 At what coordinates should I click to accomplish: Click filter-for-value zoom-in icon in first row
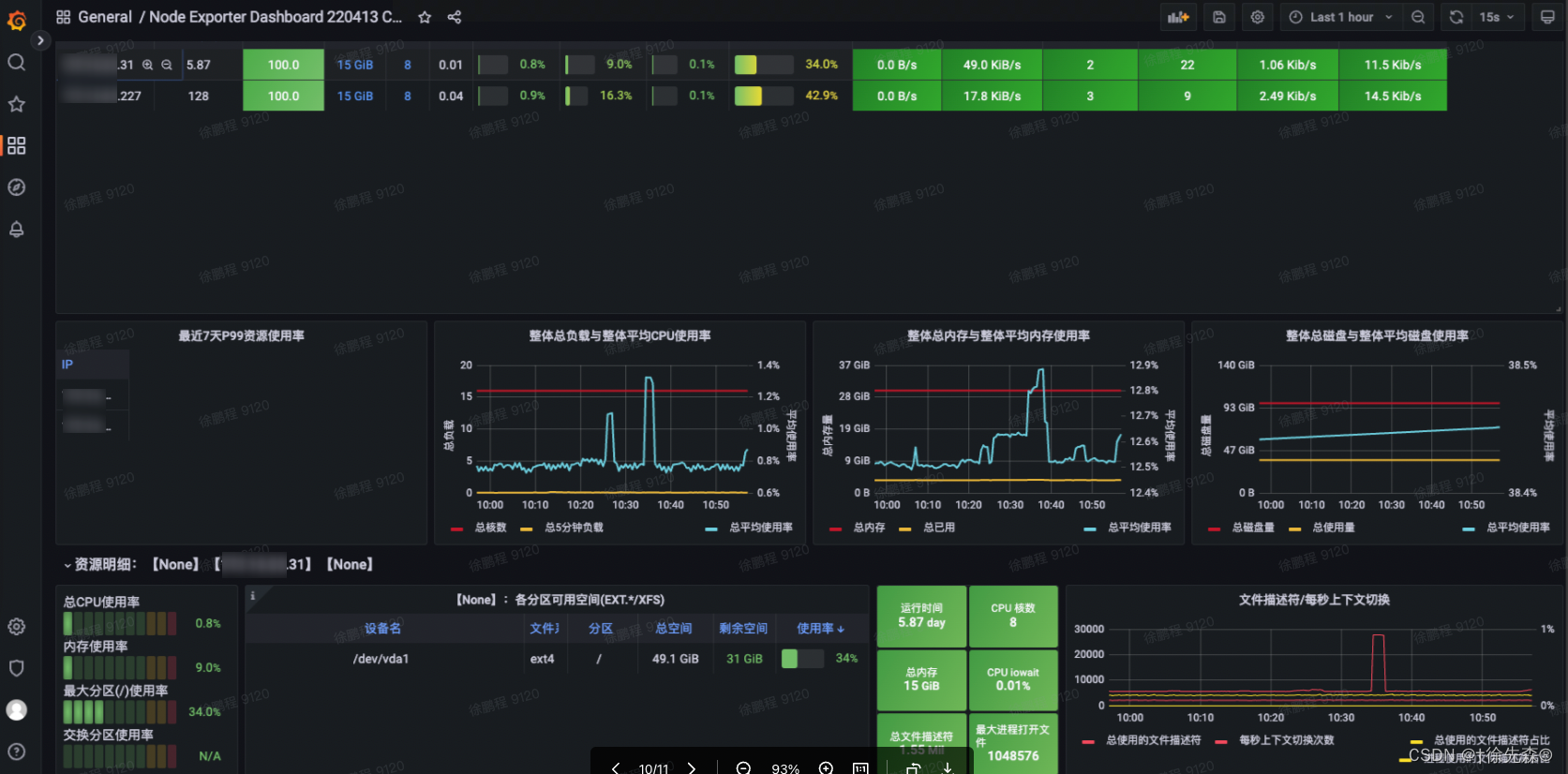[147, 65]
